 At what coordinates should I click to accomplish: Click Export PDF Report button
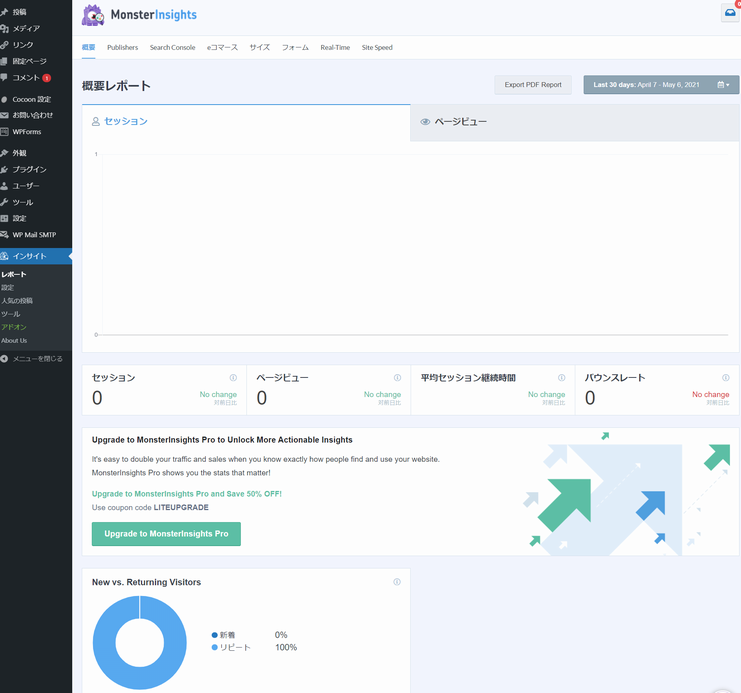tap(533, 85)
